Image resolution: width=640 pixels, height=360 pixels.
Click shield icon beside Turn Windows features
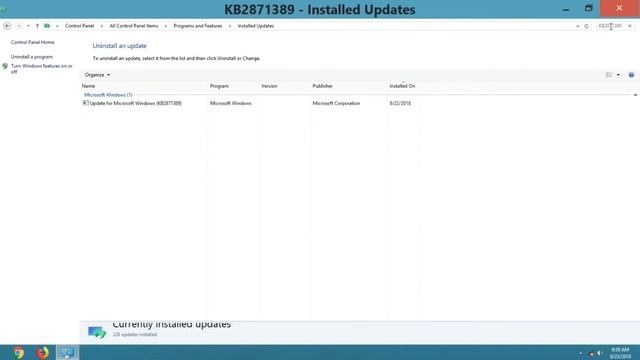(5, 66)
